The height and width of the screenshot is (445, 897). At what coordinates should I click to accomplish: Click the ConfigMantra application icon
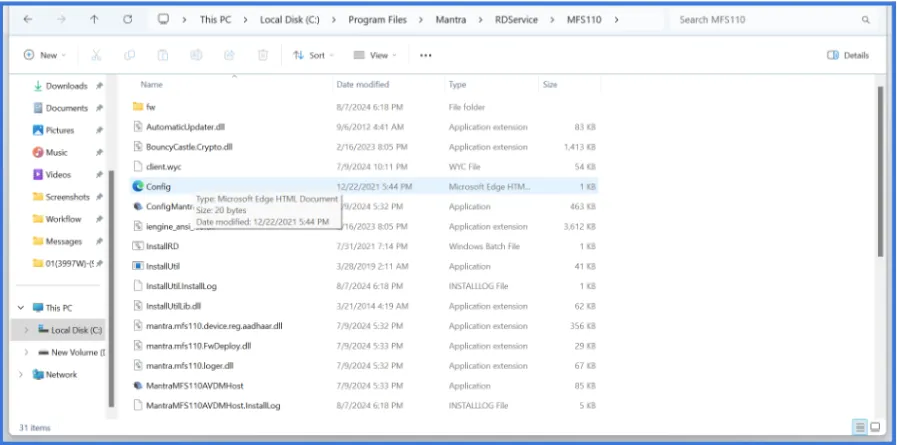[x=137, y=206]
